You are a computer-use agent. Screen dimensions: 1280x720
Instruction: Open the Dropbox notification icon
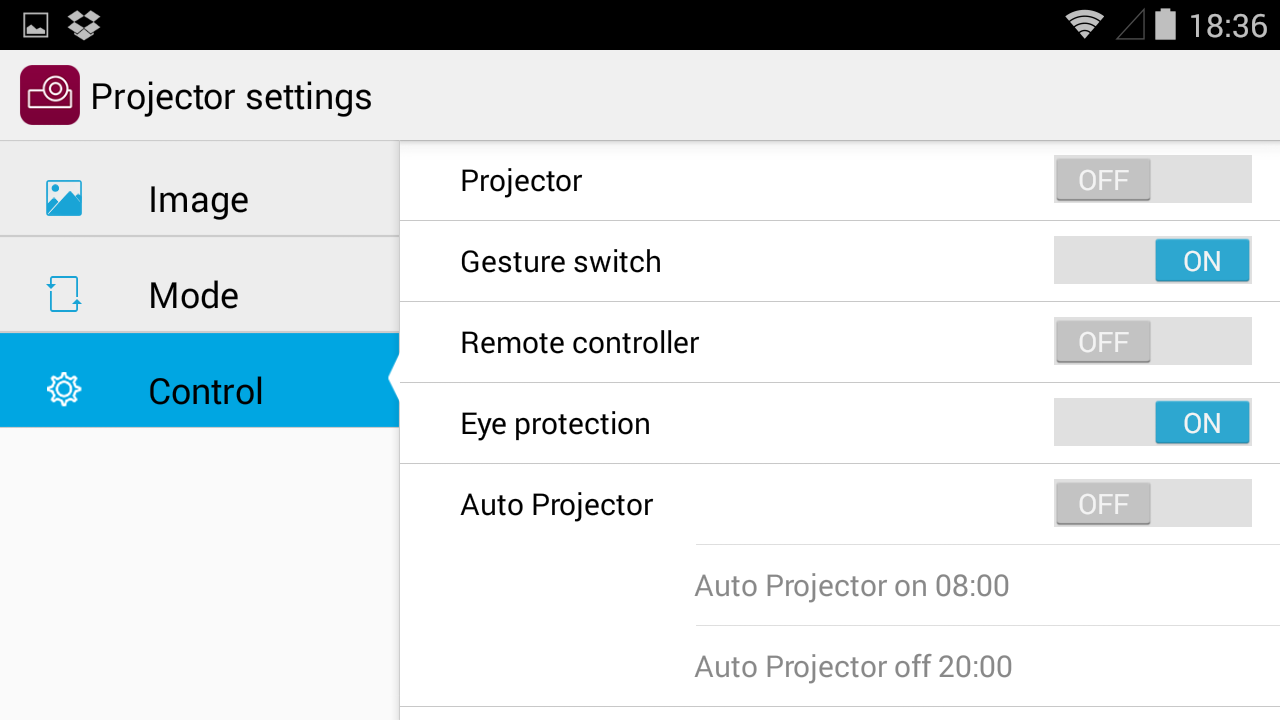click(84, 25)
